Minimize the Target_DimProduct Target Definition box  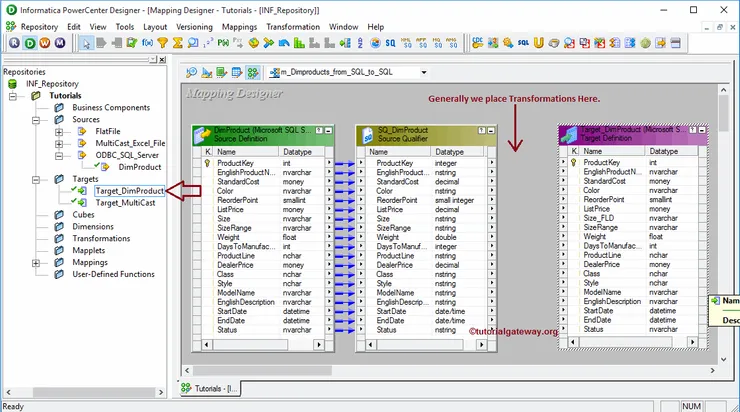702,129
